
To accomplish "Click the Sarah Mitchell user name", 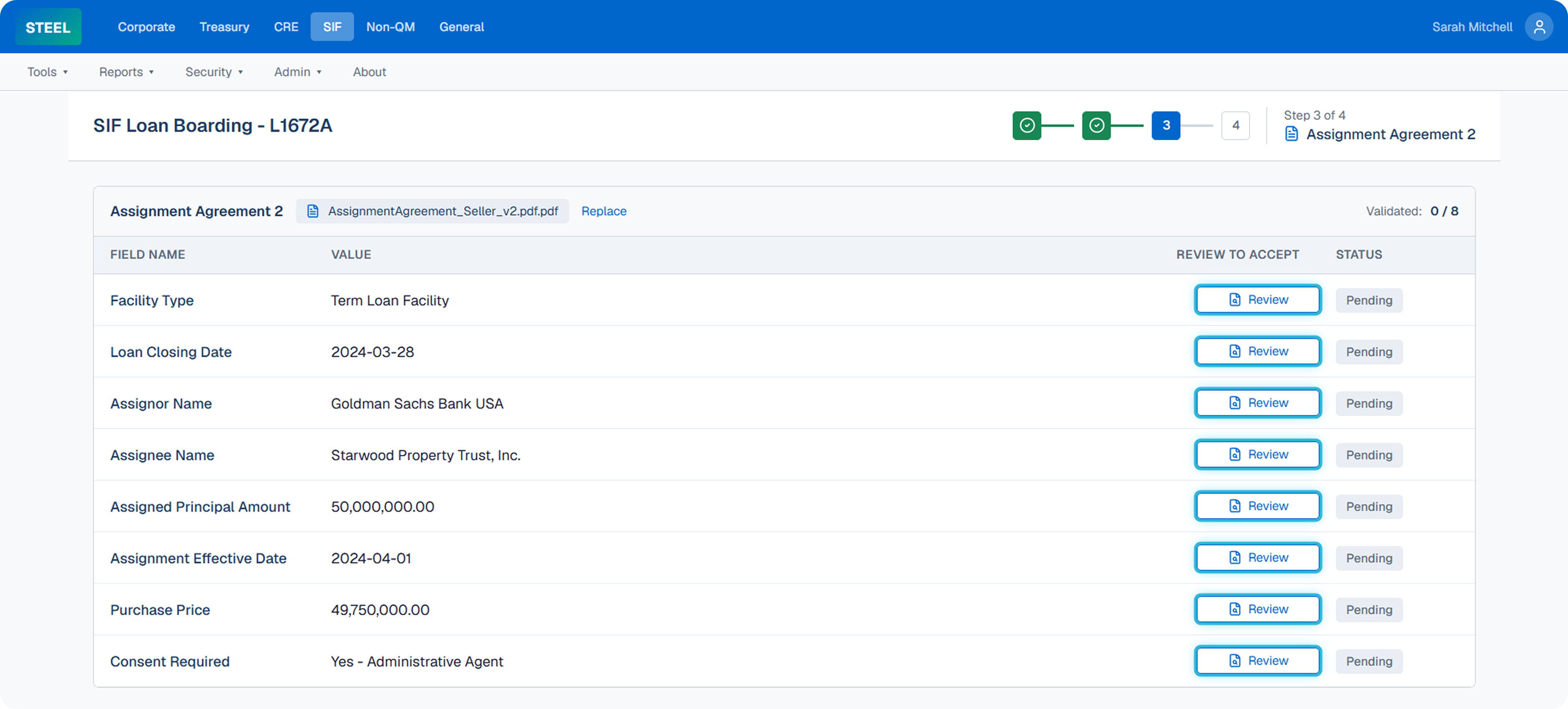I will click(1472, 27).
